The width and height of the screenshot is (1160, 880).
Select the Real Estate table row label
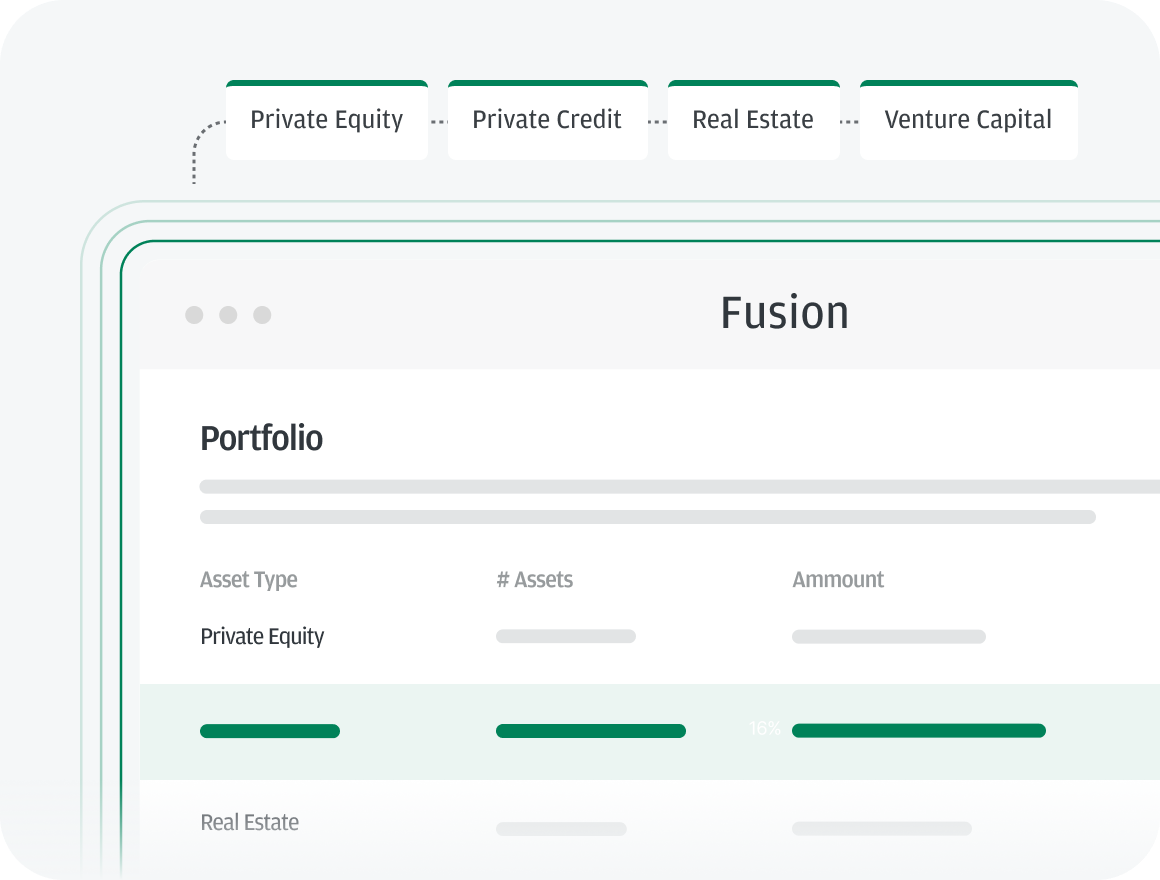249,822
